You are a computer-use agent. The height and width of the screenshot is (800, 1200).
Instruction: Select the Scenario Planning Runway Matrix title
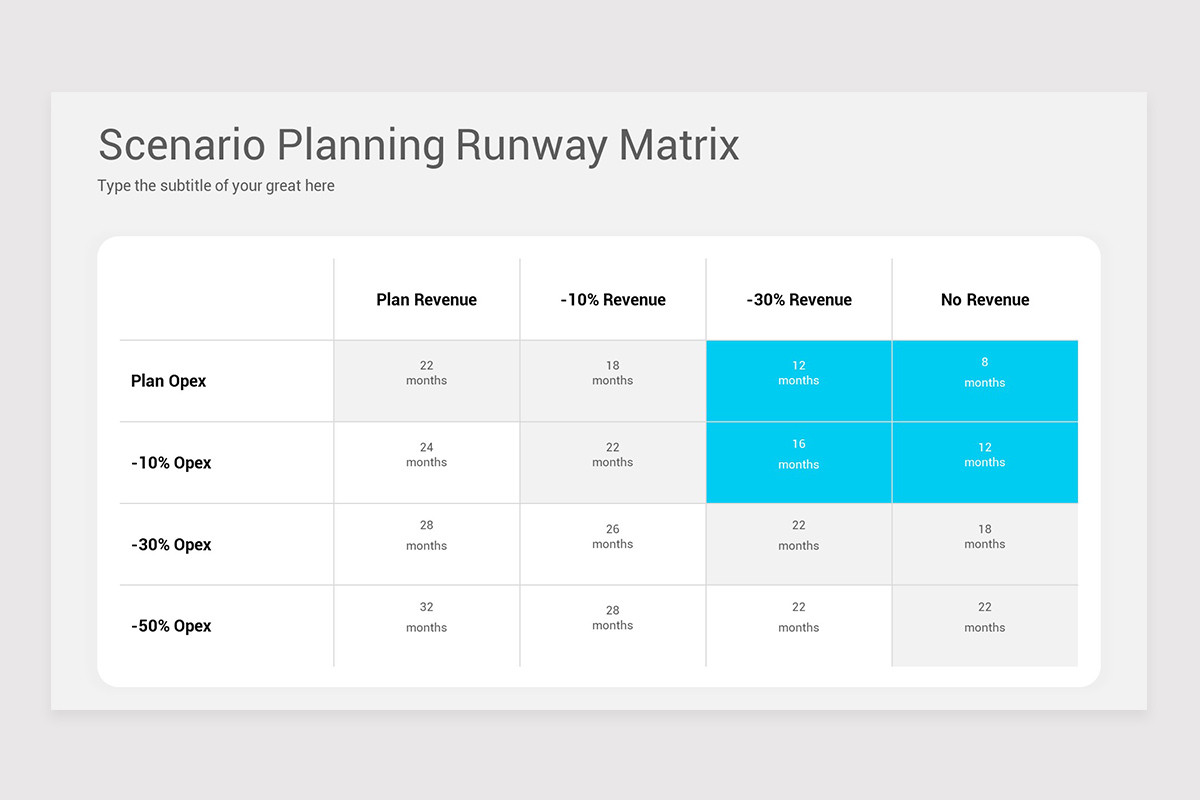[x=419, y=146]
